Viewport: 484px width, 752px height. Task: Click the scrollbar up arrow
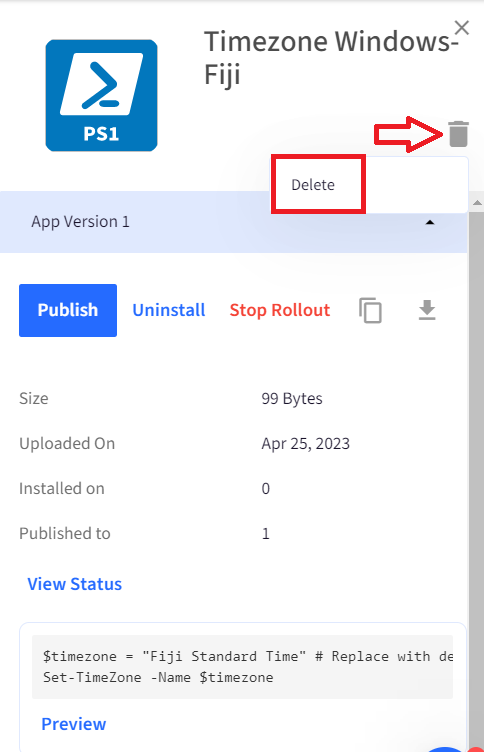coord(477,203)
